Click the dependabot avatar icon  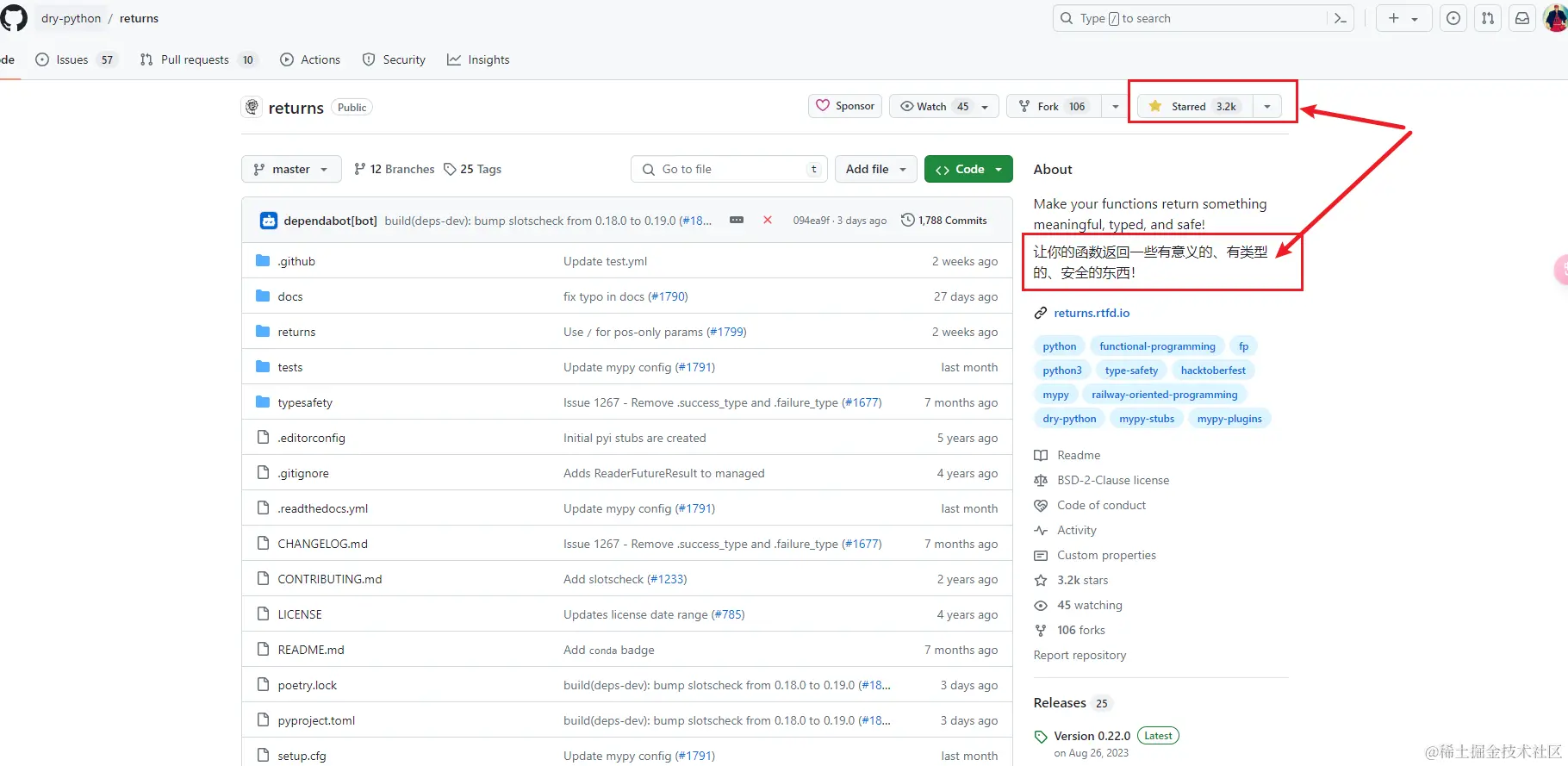pyautogui.click(x=269, y=221)
